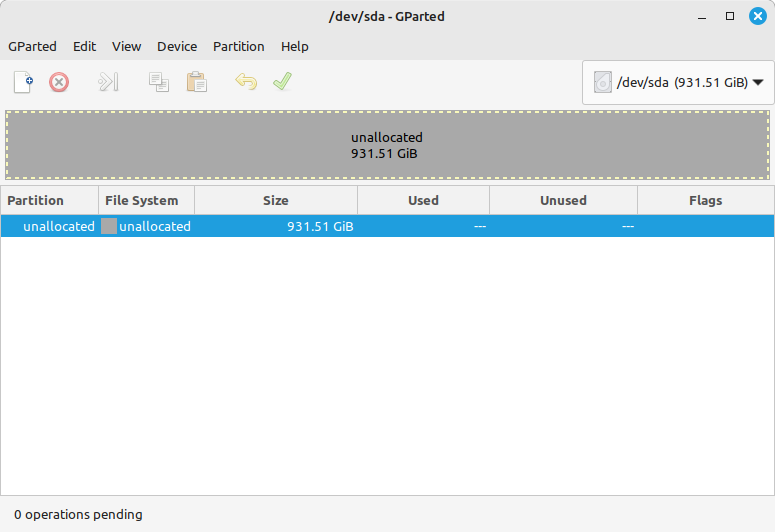
Task: Click the 931.51 GiB size cell
Action: click(320, 226)
